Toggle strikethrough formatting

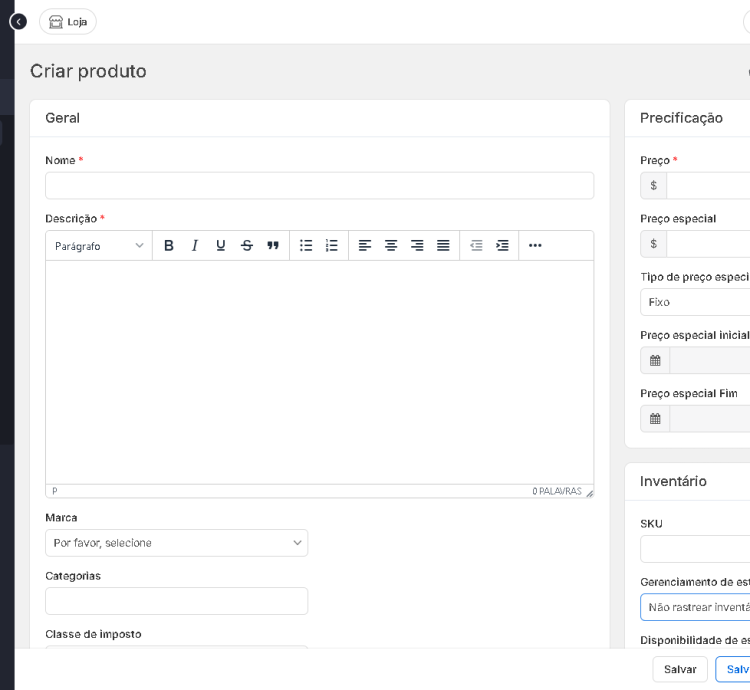(x=247, y=246)
